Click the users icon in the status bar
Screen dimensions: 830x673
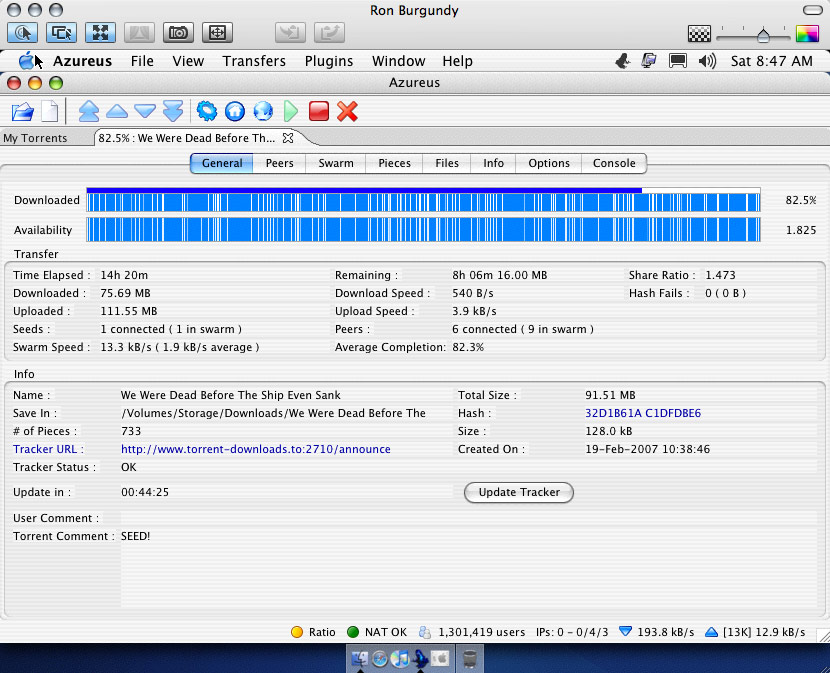pyautogui.click(x=425, y=632)
